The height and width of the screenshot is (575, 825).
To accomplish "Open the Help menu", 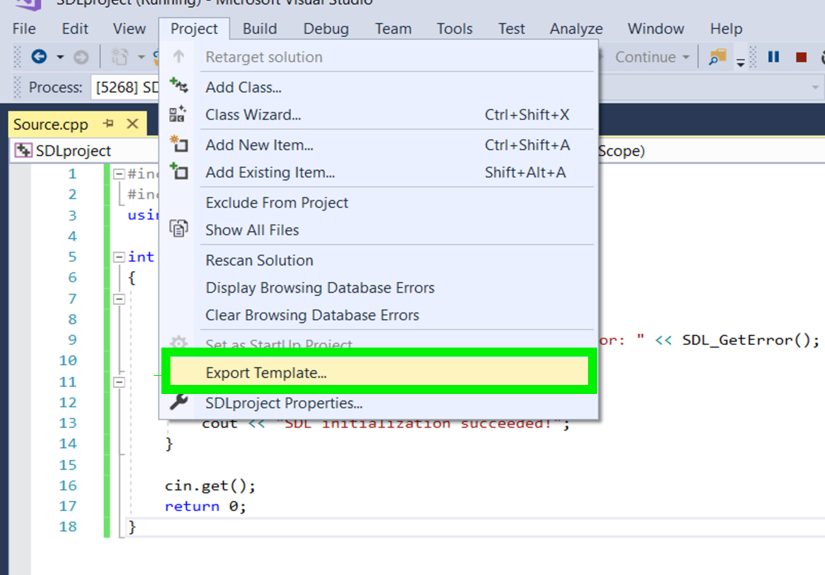I will tap(726, 28).
